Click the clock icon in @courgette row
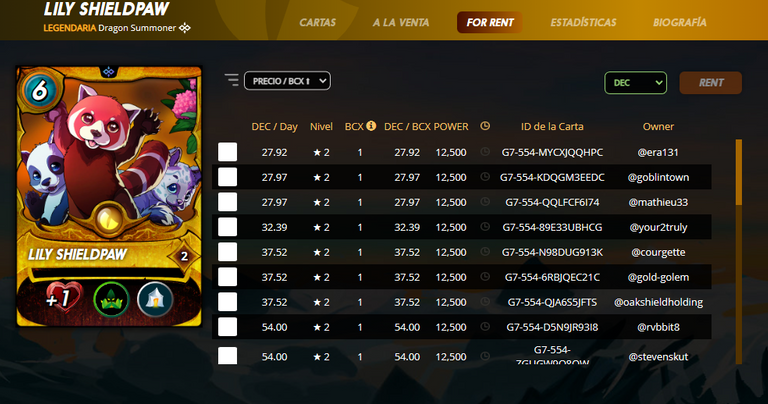 485,252
